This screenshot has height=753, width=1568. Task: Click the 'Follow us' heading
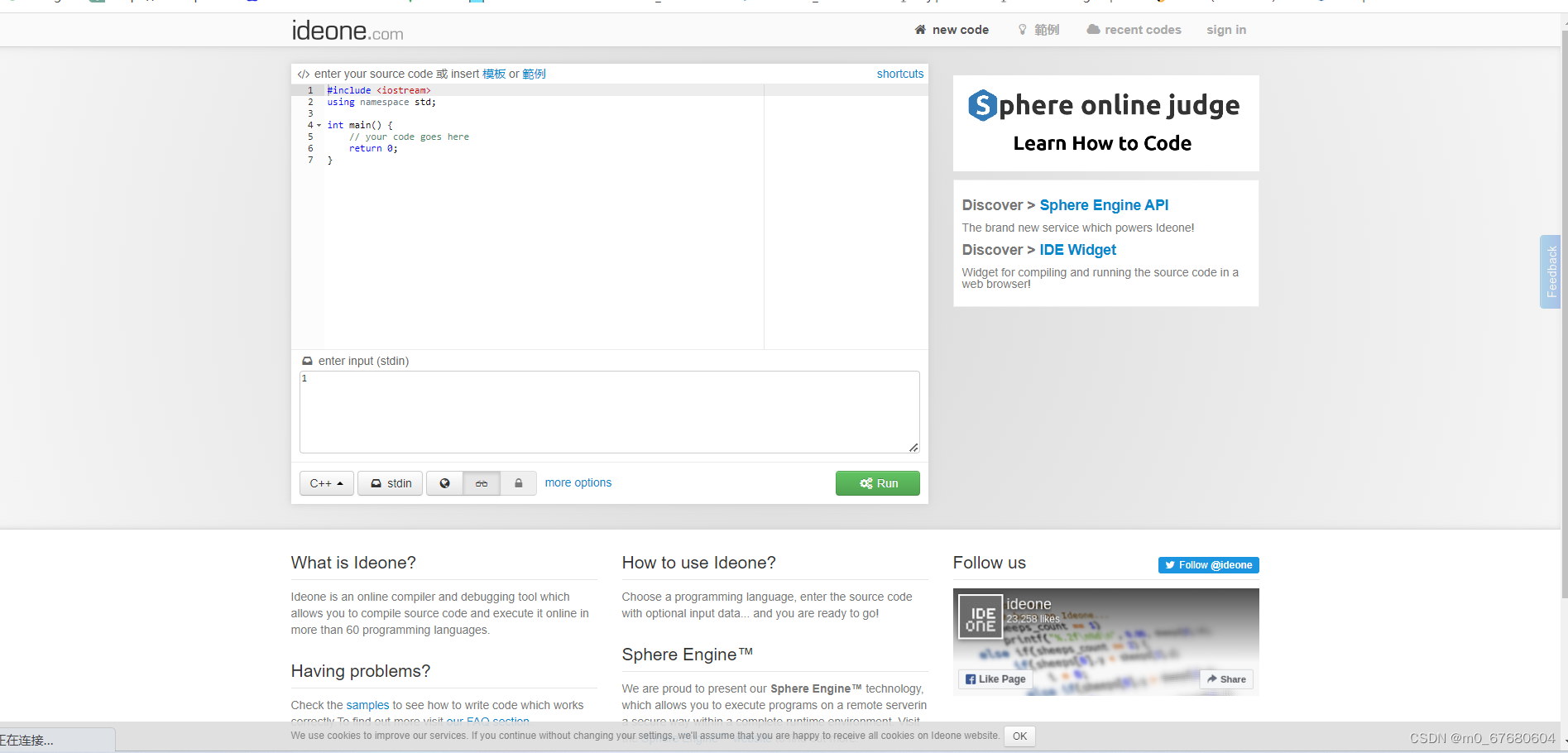pos(990,563)
